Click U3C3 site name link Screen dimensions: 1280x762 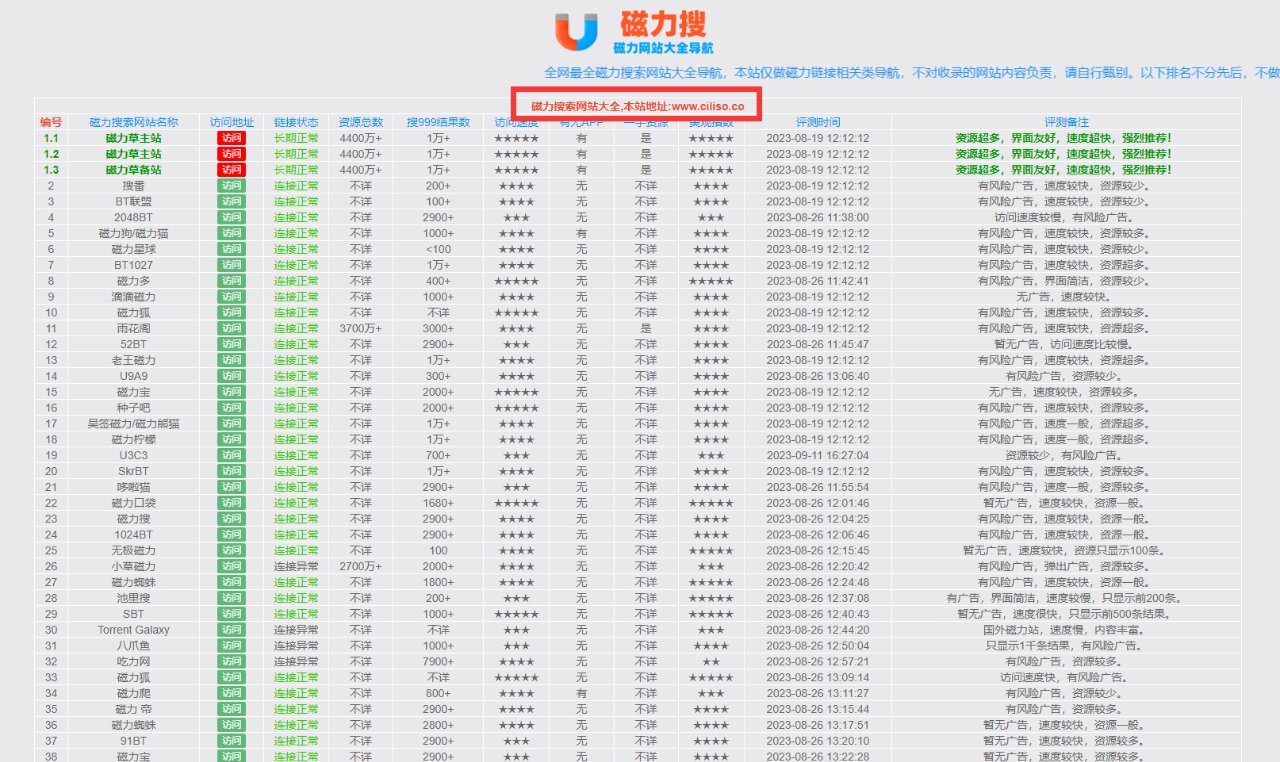131,455
